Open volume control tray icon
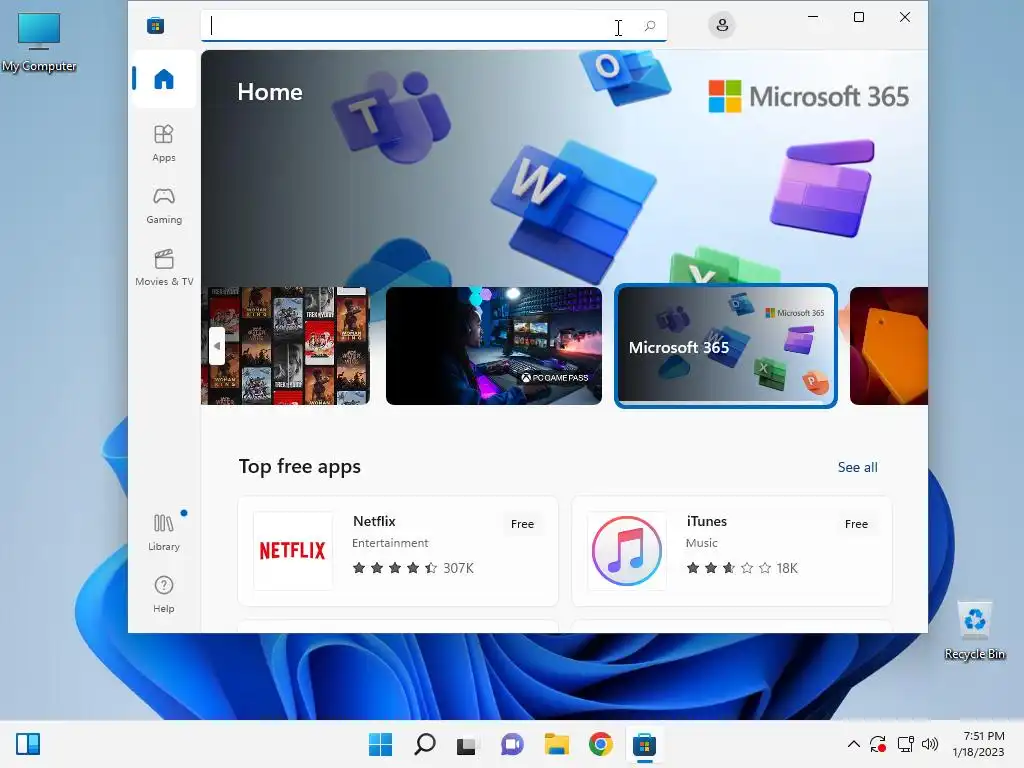This screenshot has height=768, width=1024. [x=930, y=744]
